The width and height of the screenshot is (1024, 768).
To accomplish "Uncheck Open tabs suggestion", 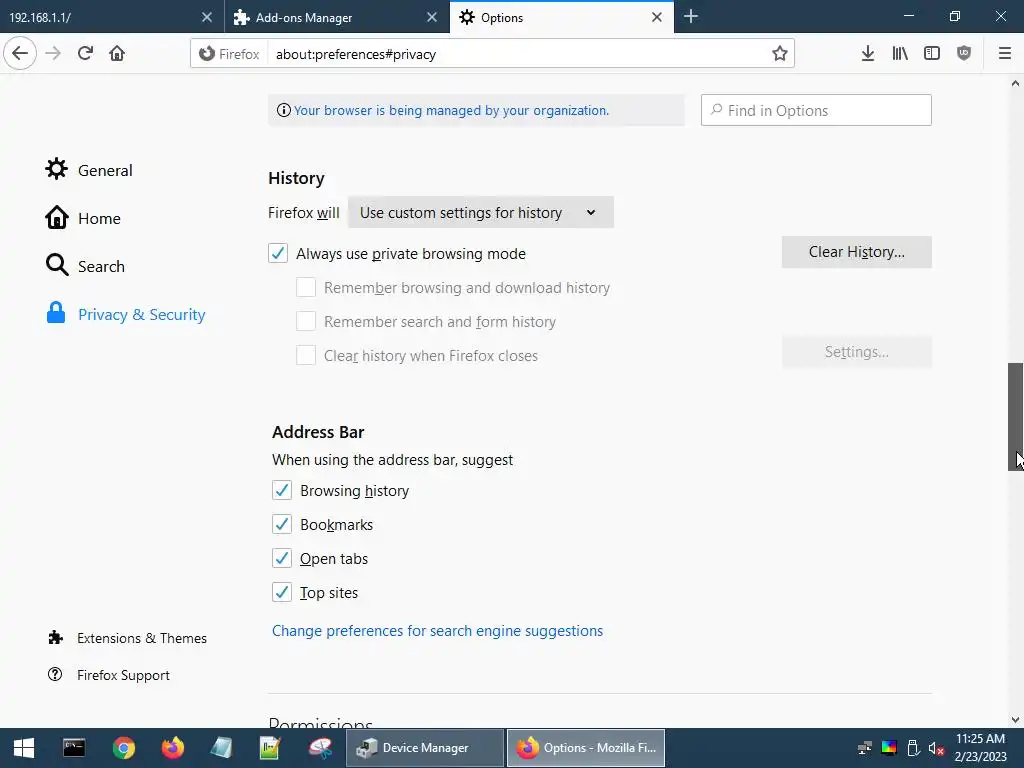I will pos(282,558).
